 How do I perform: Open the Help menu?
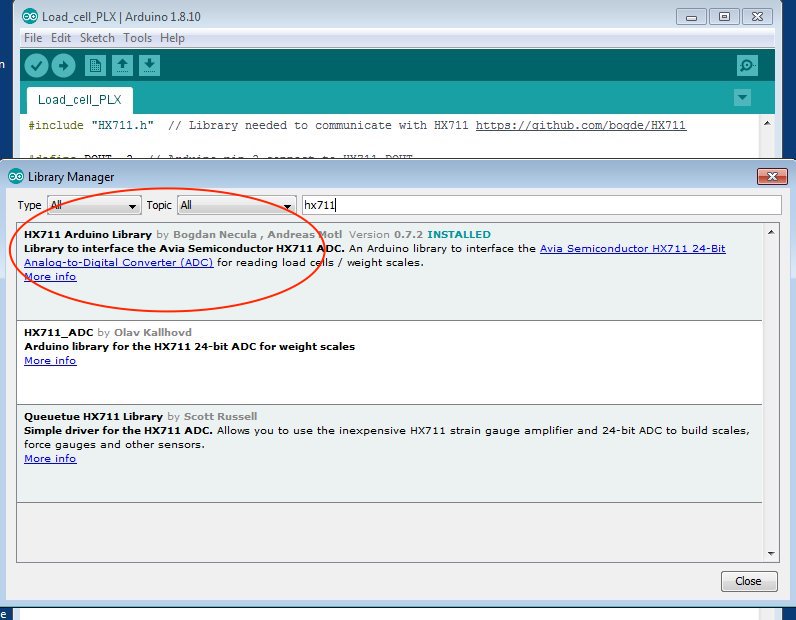click(172, 38)
